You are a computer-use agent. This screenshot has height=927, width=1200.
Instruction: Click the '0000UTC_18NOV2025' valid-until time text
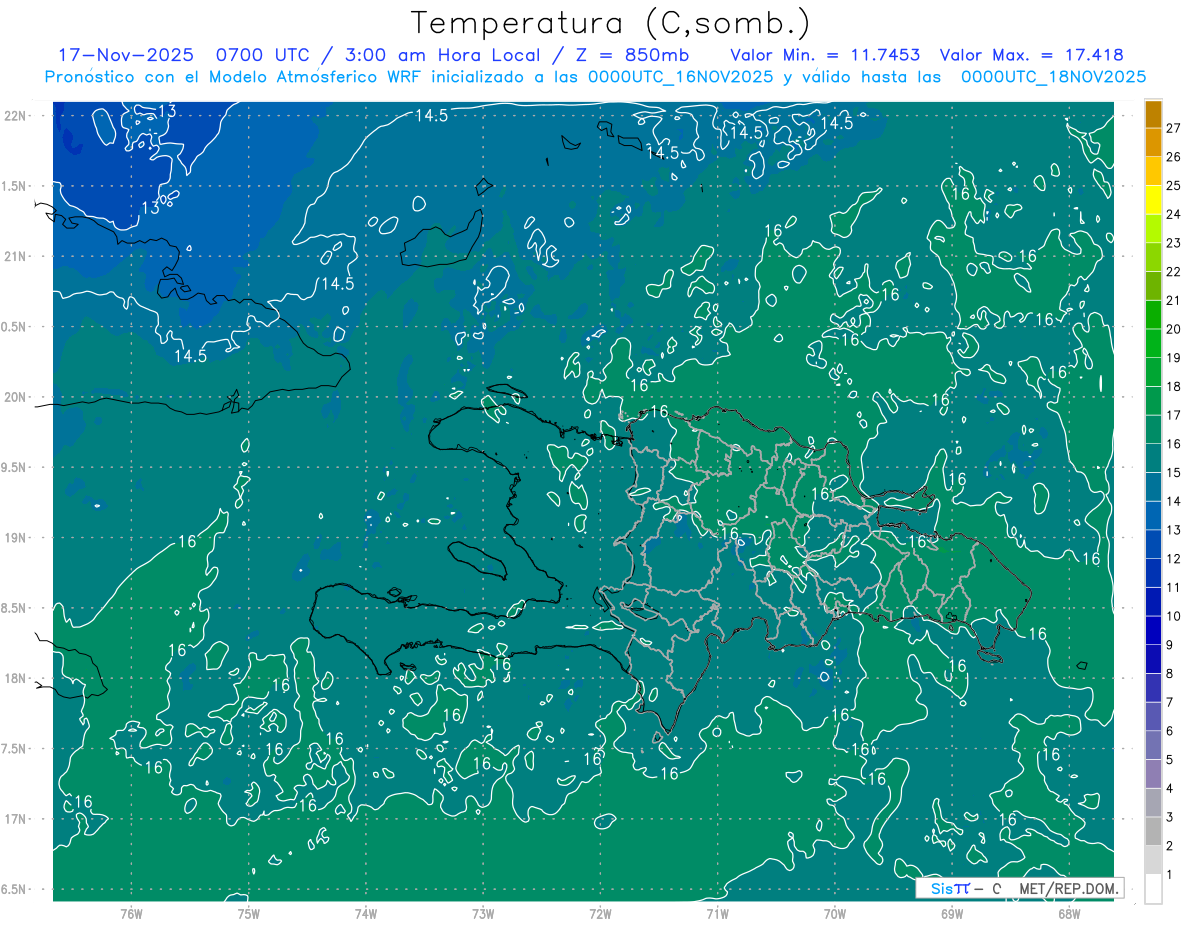(x=1053, y=77)
